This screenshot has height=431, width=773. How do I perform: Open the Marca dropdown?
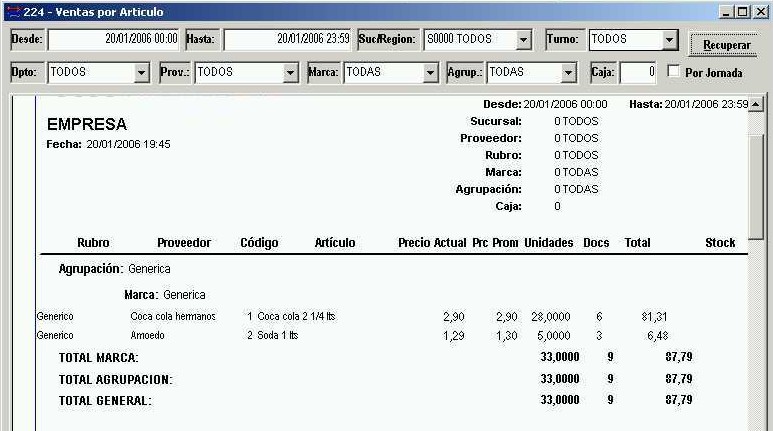click(431, 73)
